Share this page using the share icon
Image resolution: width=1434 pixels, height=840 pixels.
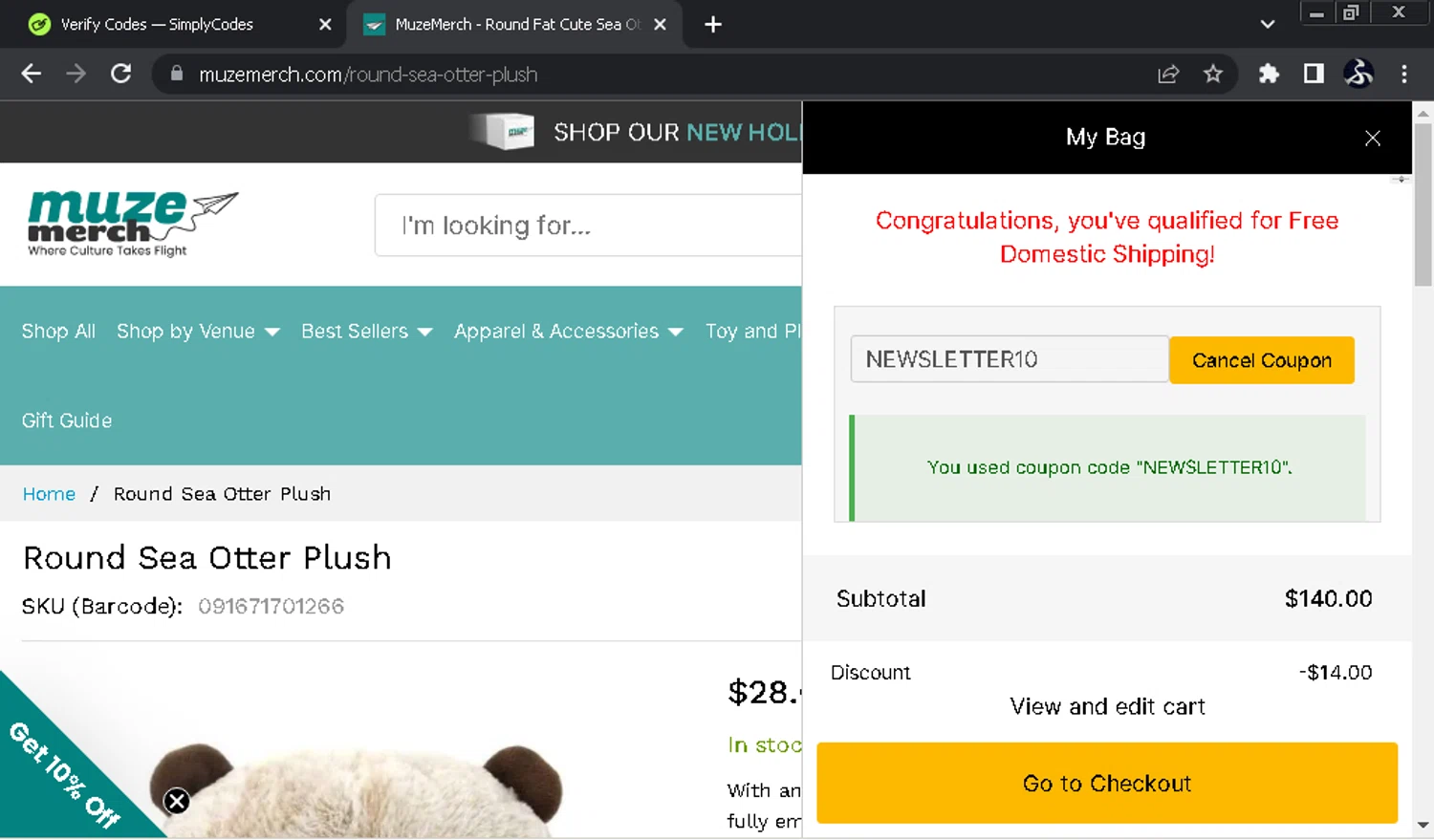coord(1168,74)
